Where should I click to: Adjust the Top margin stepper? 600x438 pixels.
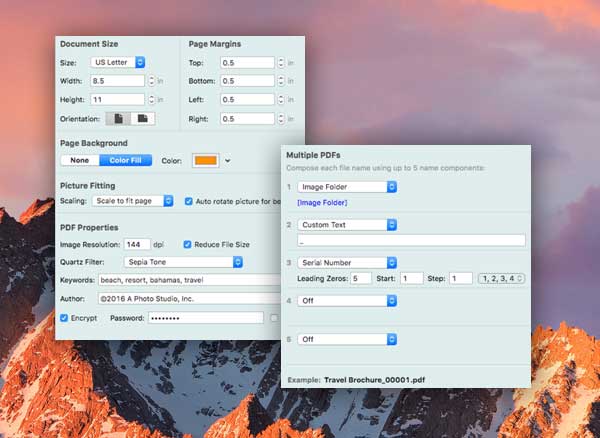281,62
